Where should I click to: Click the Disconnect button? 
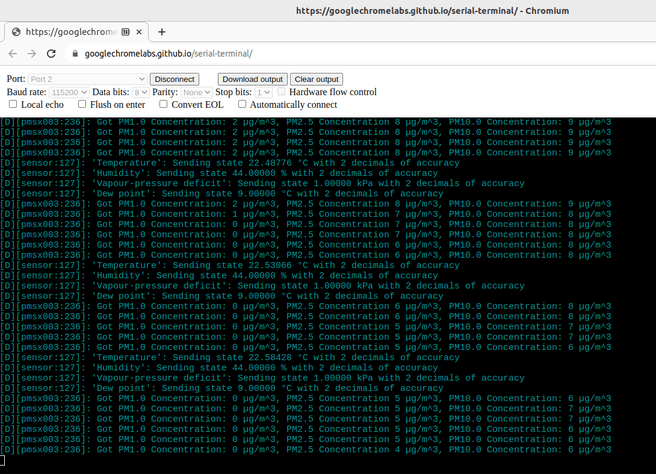tap(174, 79)
